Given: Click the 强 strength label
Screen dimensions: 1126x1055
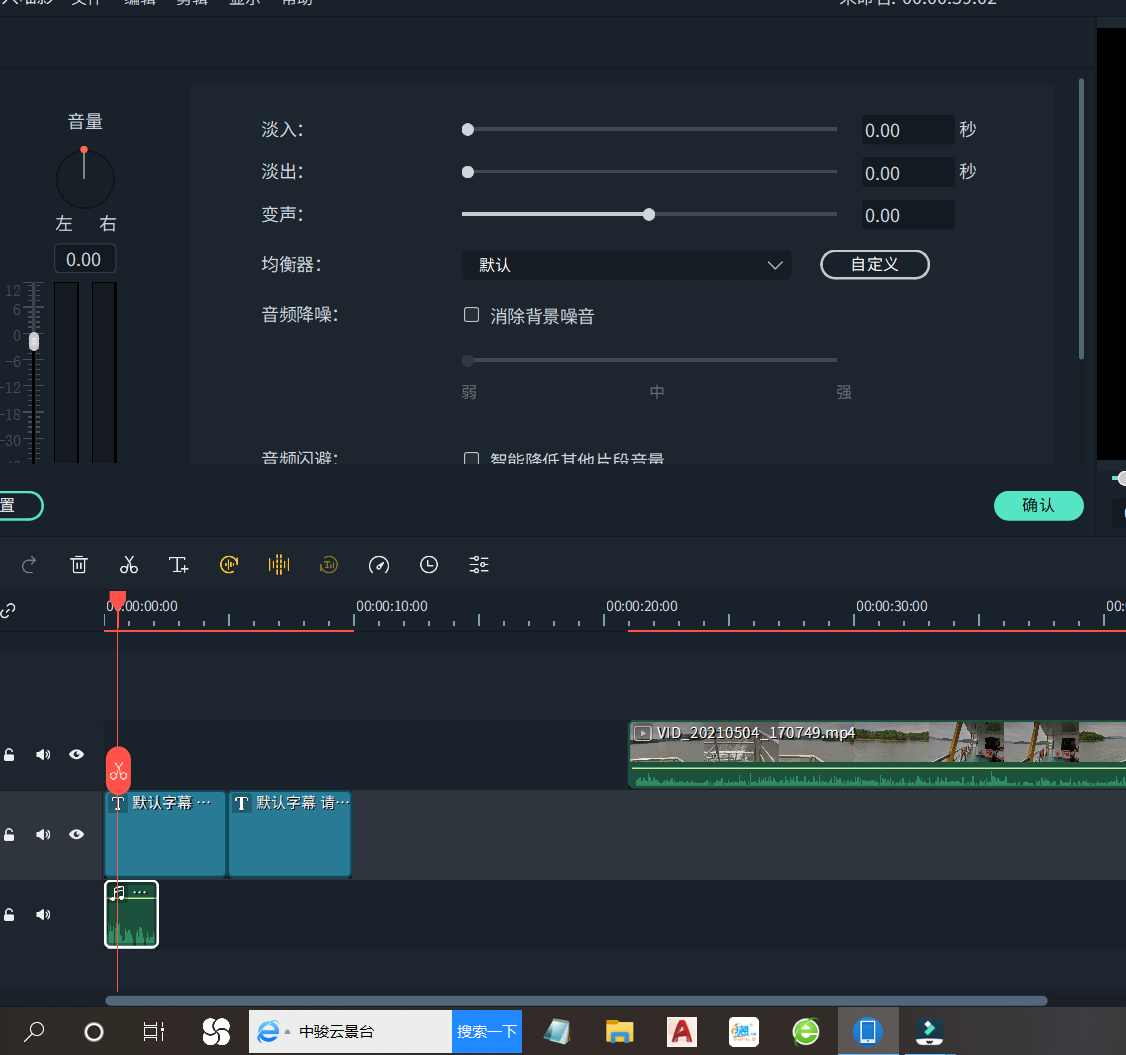Looking at the screenshot, I should 844,392.
